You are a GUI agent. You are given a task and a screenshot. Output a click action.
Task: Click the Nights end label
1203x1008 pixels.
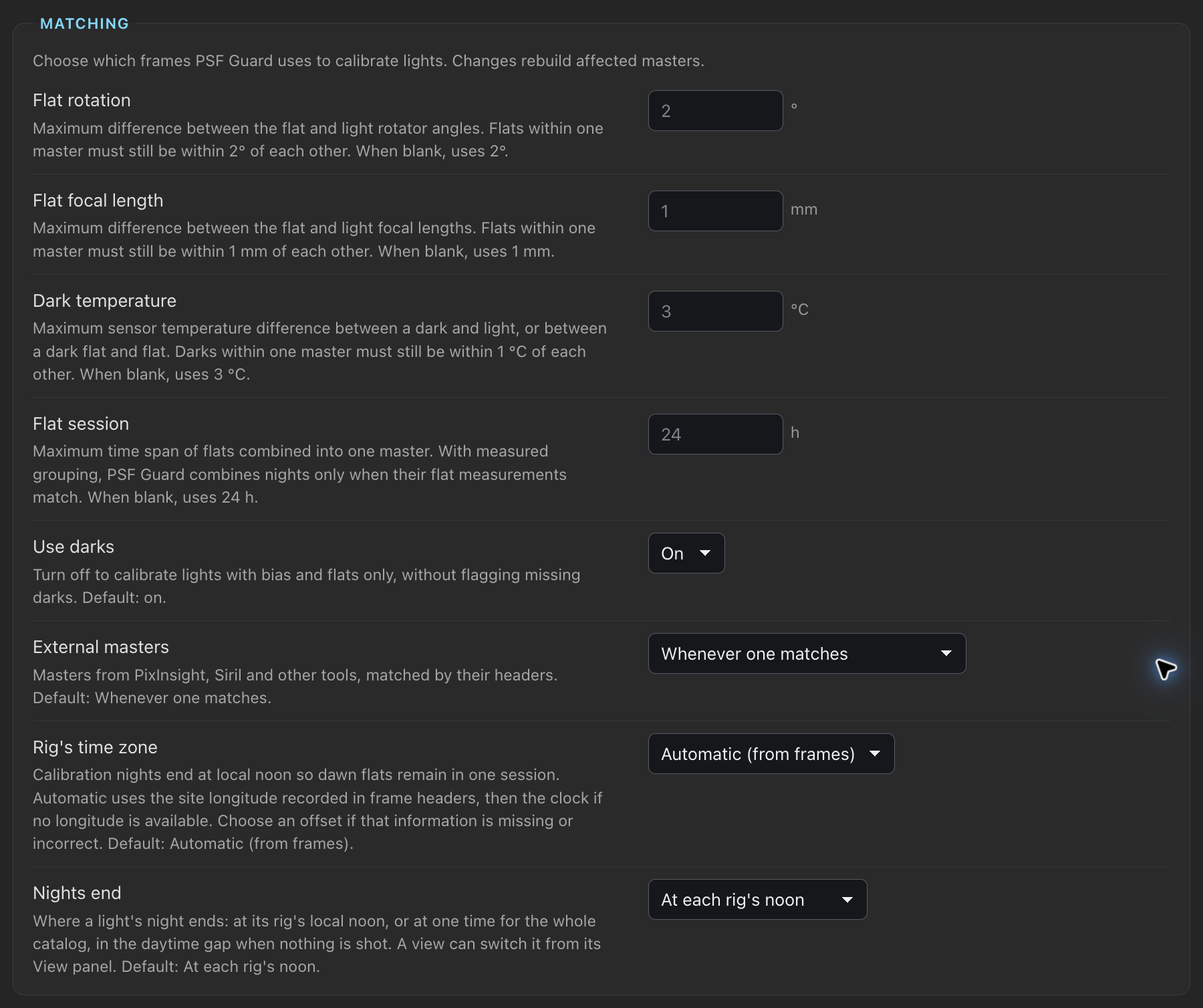point(77,893)
